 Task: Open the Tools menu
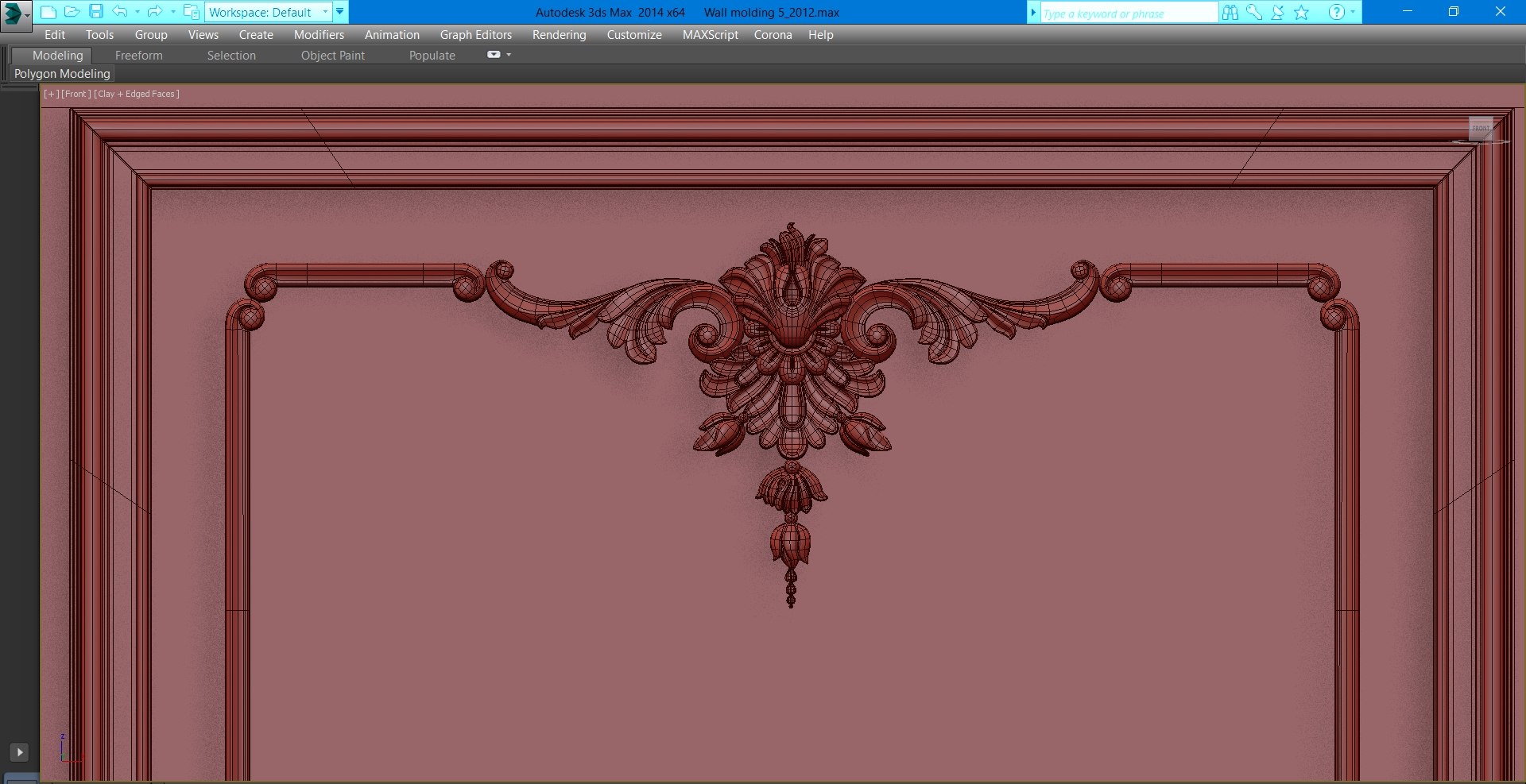pyautogui.click(x=100, y=35)
